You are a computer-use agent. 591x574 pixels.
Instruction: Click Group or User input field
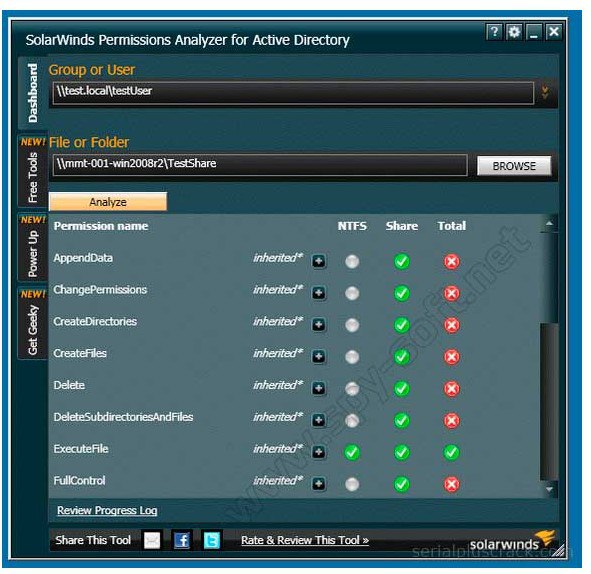pyautogui.click(x=293, y=92)
